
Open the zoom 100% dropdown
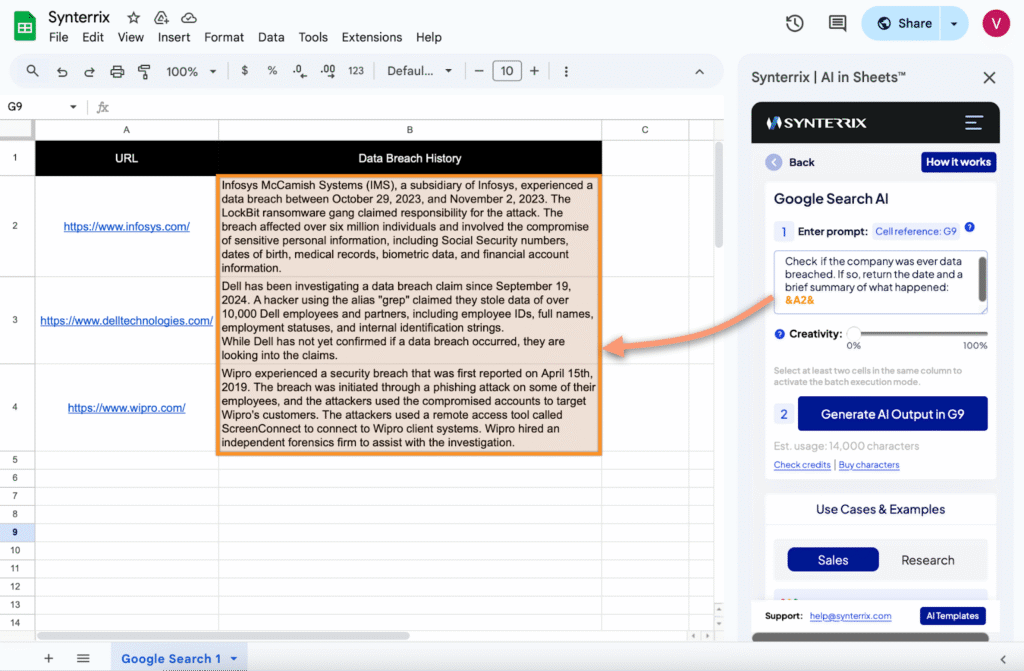191,71
